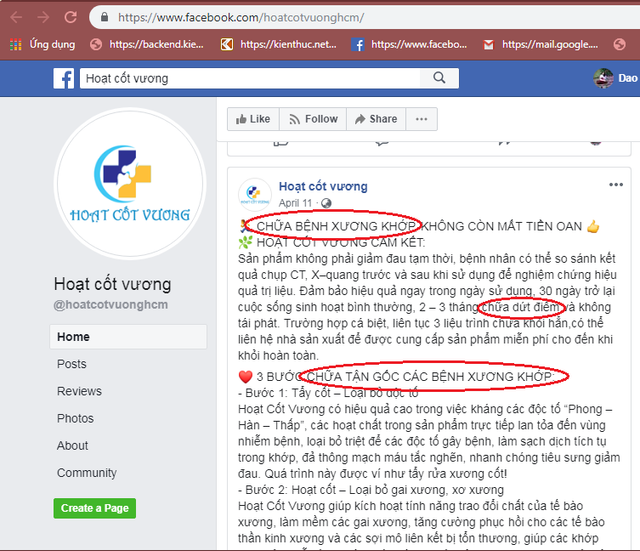Click the text "HOẠT CỐT VƯƠNG CAM KẾT:"

click(x=340, y=242)
